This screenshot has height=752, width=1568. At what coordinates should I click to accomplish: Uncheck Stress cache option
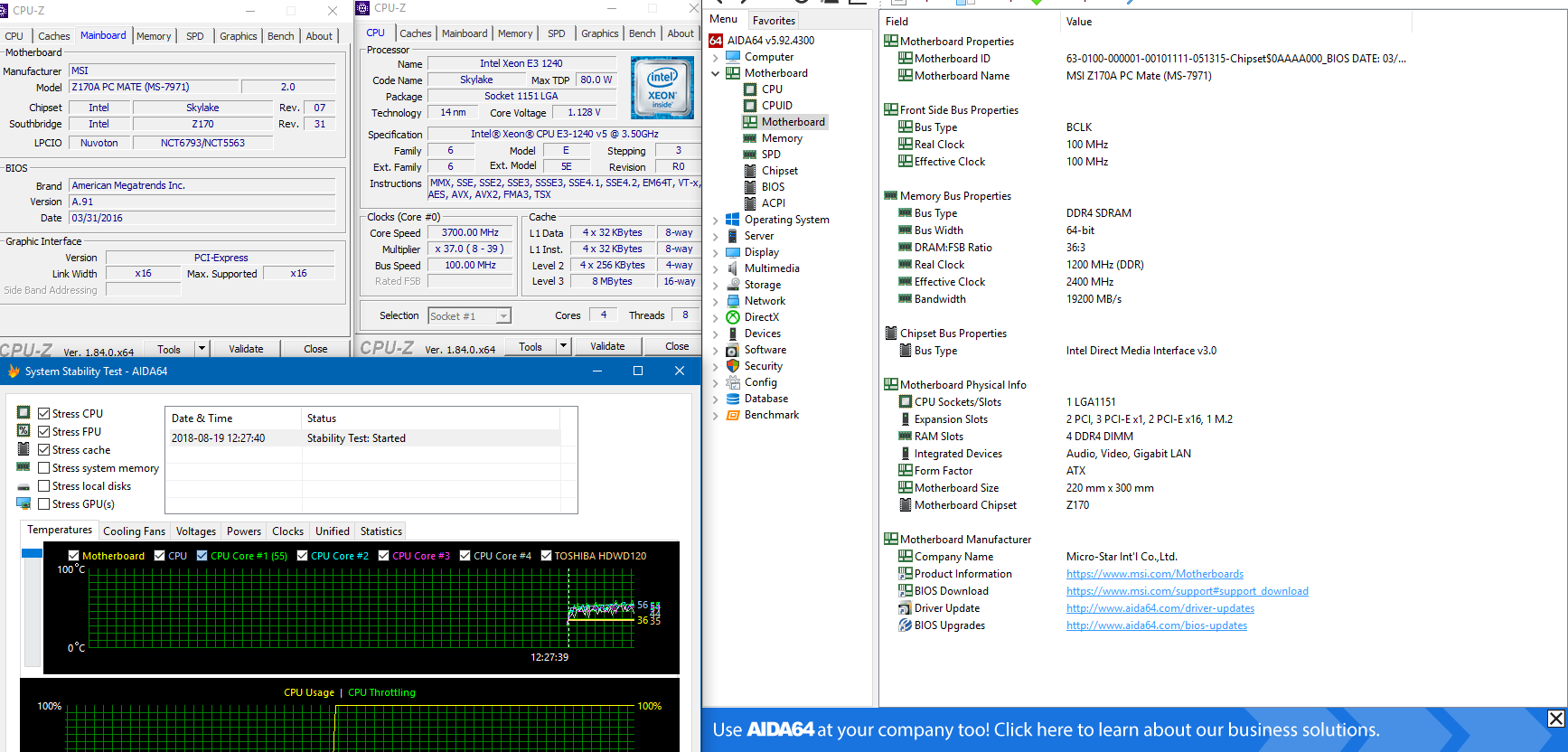point(43,450)
